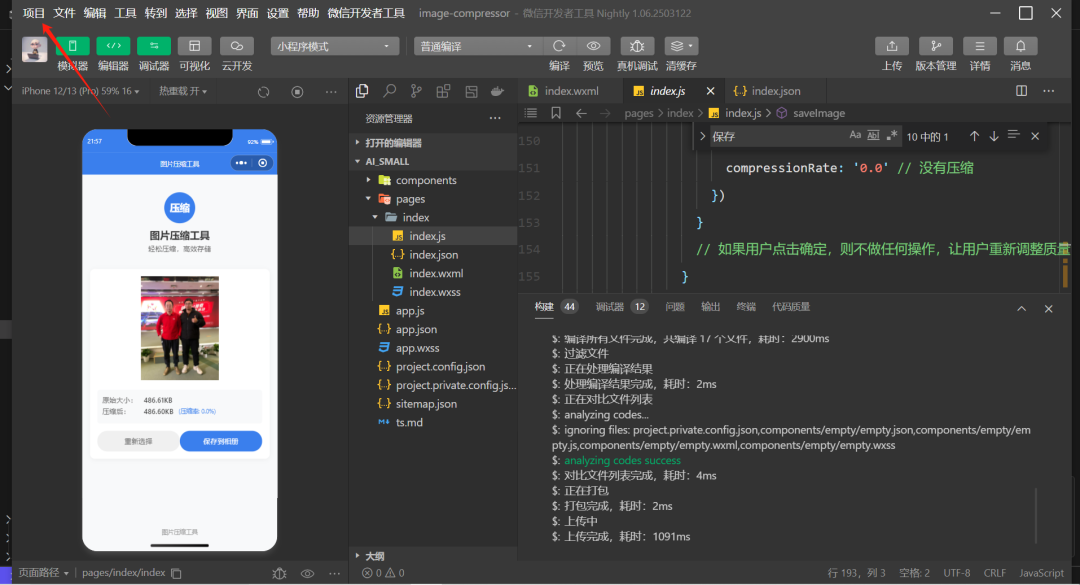Viewport: 1080px width, 585px height.
Task: Click the user avatar in the toolbar
Action: tap(34, 50)
